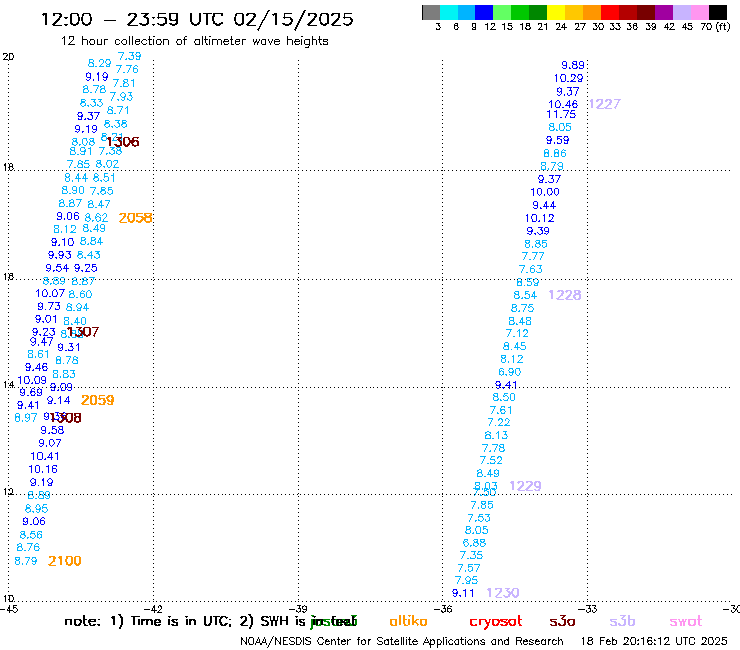Click the altika time marker 2059
The image size is (740, 650).
pyautogui.click(x=98, y=400)
